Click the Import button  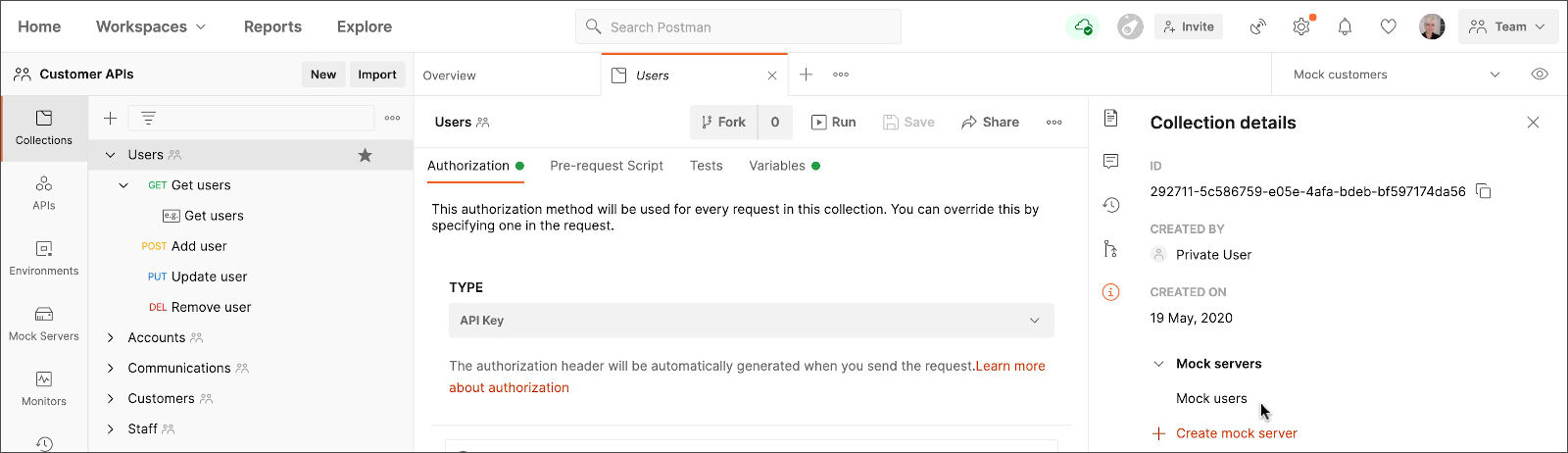[377, 75]
